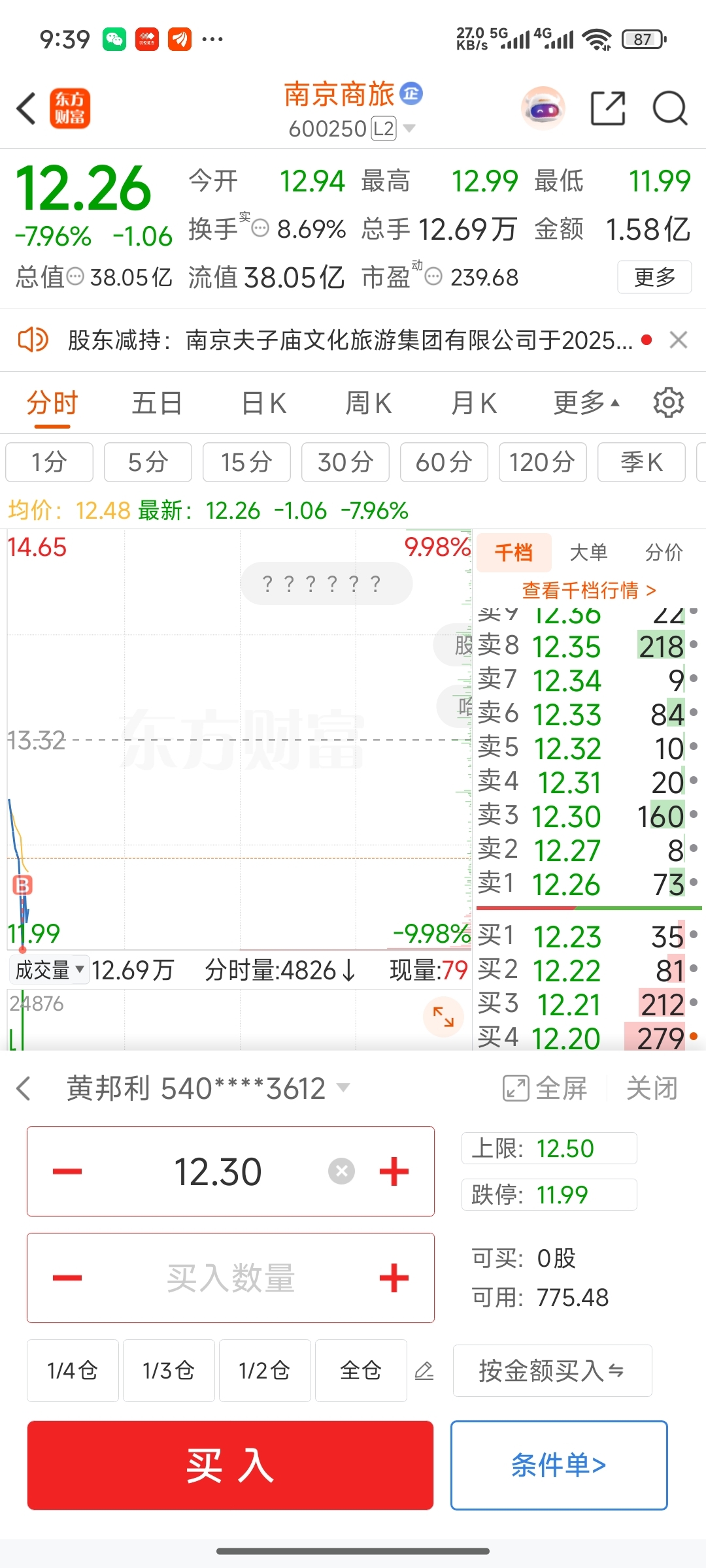The image size is (706, 1568).
Task: Choose 1/4仓 position size
Action: [x=73, y=1370]
